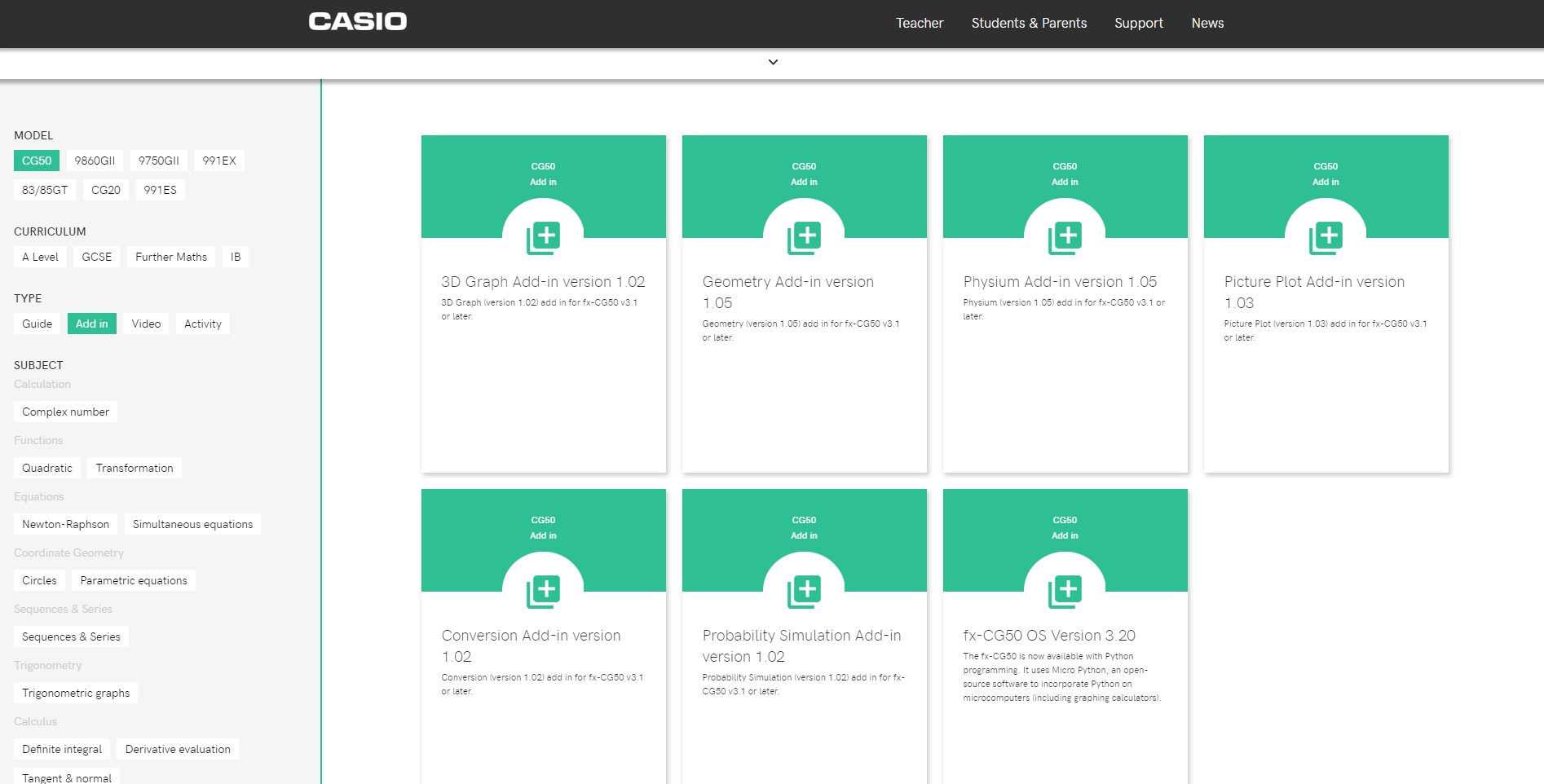Viewport: 1544px width, 784px height.
Task: Select the 991ES model filter
Action: pyautogui.click(x=161, y=190)
